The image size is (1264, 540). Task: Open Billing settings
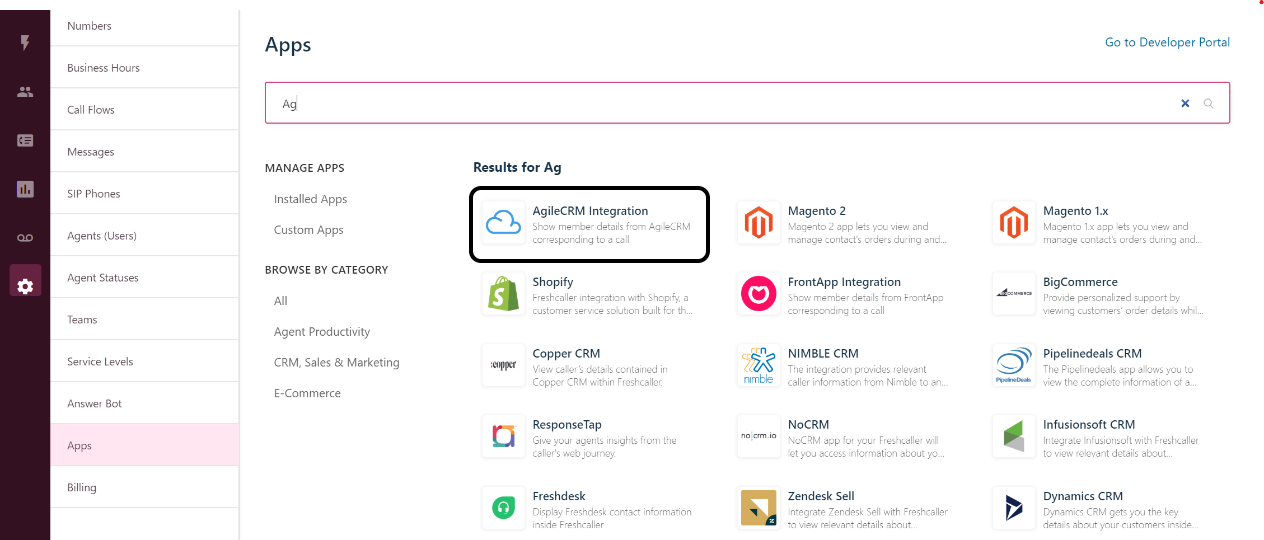(x=144, y=488)
